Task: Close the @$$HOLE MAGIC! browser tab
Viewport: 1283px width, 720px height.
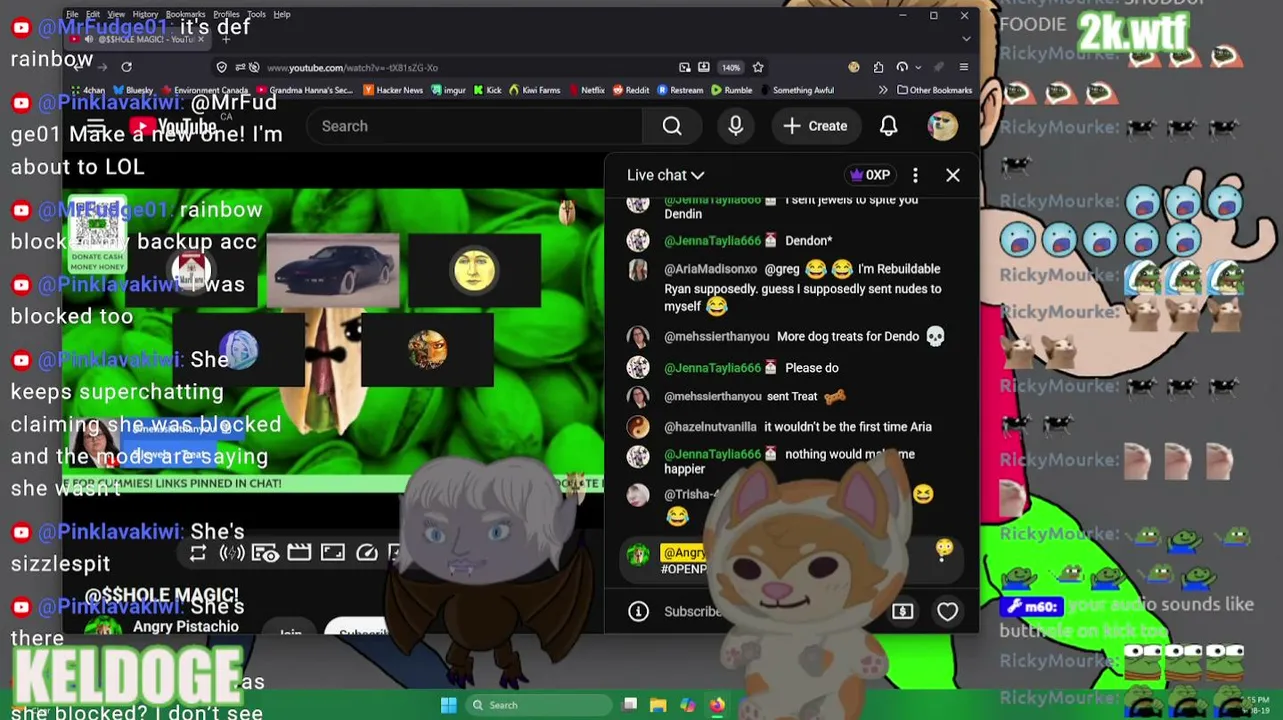Action: (x=201, y=39)
